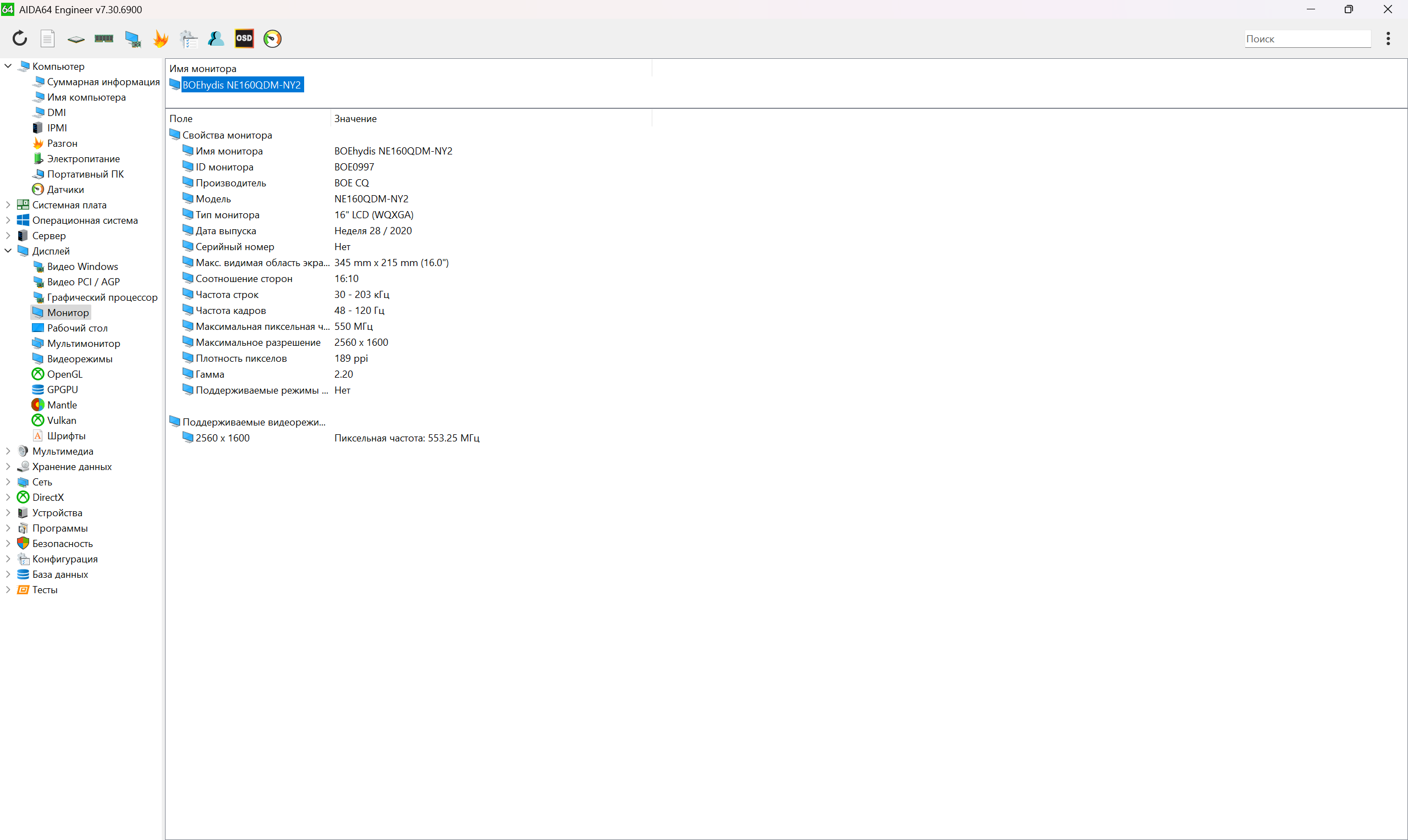Image resolution: width=1408 pixels, height=840 pixels.
Task: Click the motherboard chip toolbar icon
Action: coord(76,39)
